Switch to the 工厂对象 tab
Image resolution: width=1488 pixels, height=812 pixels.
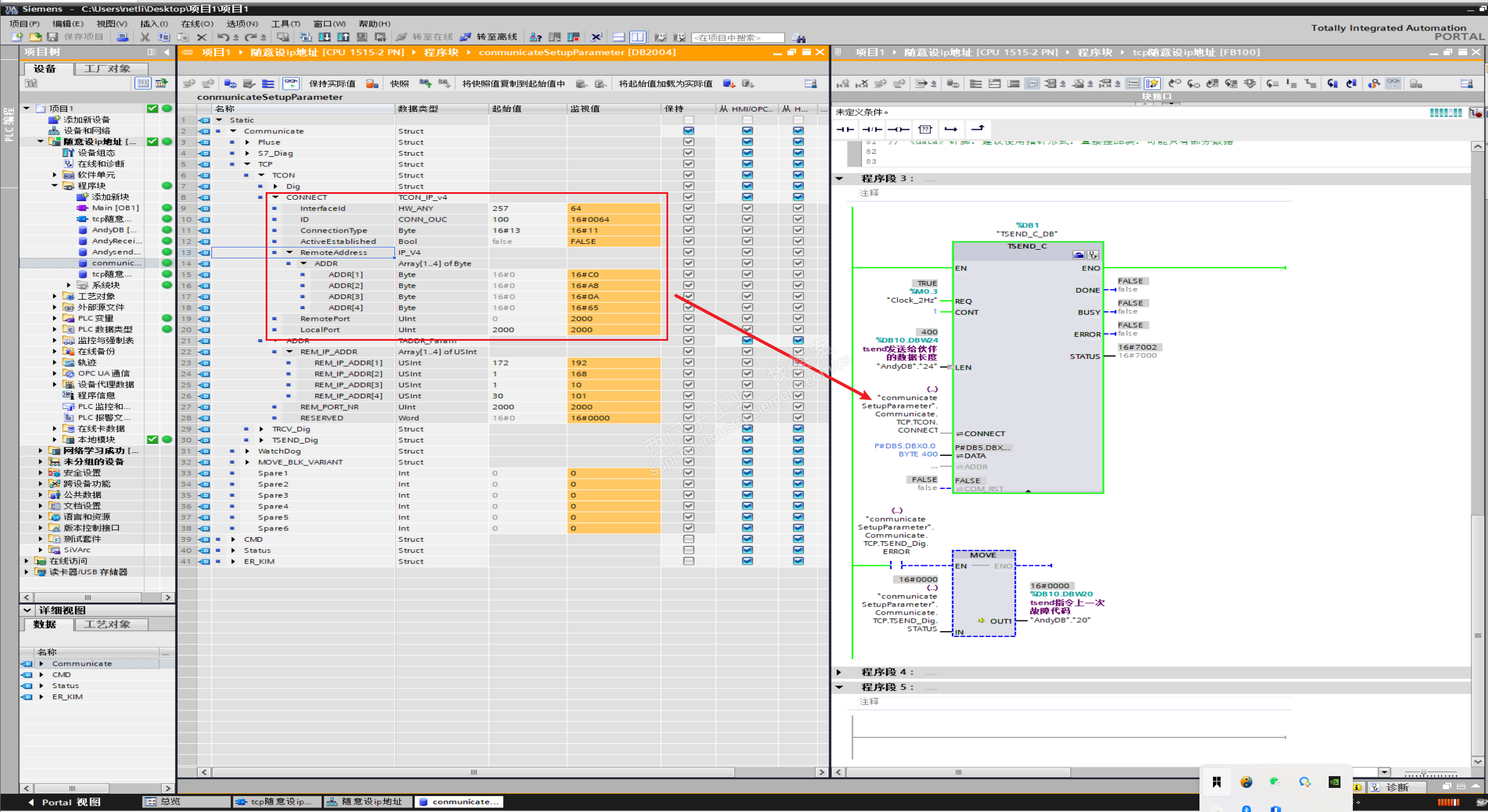108,69
